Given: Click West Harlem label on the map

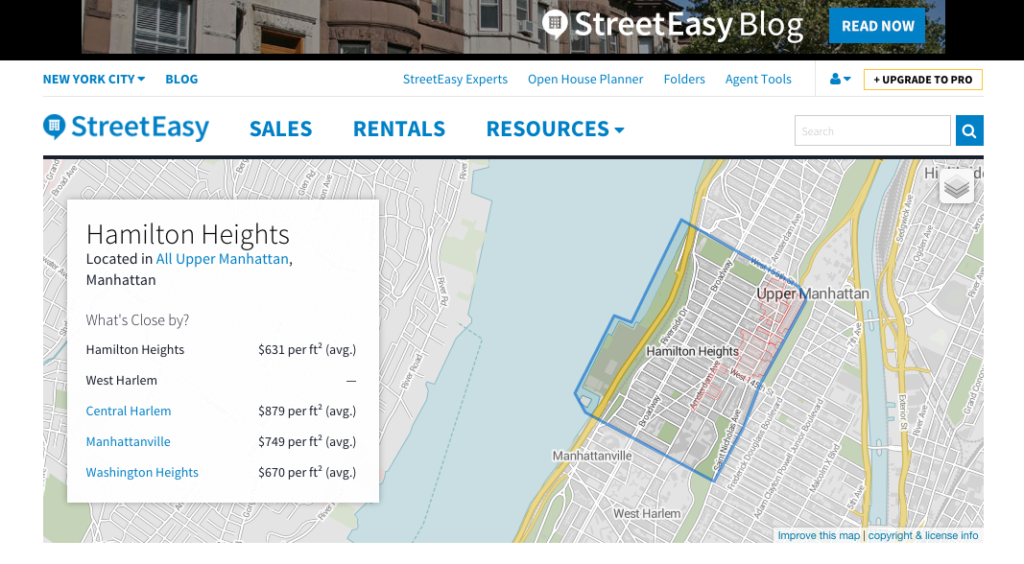Looking at the screenshot, I should [x=647, y=514].
